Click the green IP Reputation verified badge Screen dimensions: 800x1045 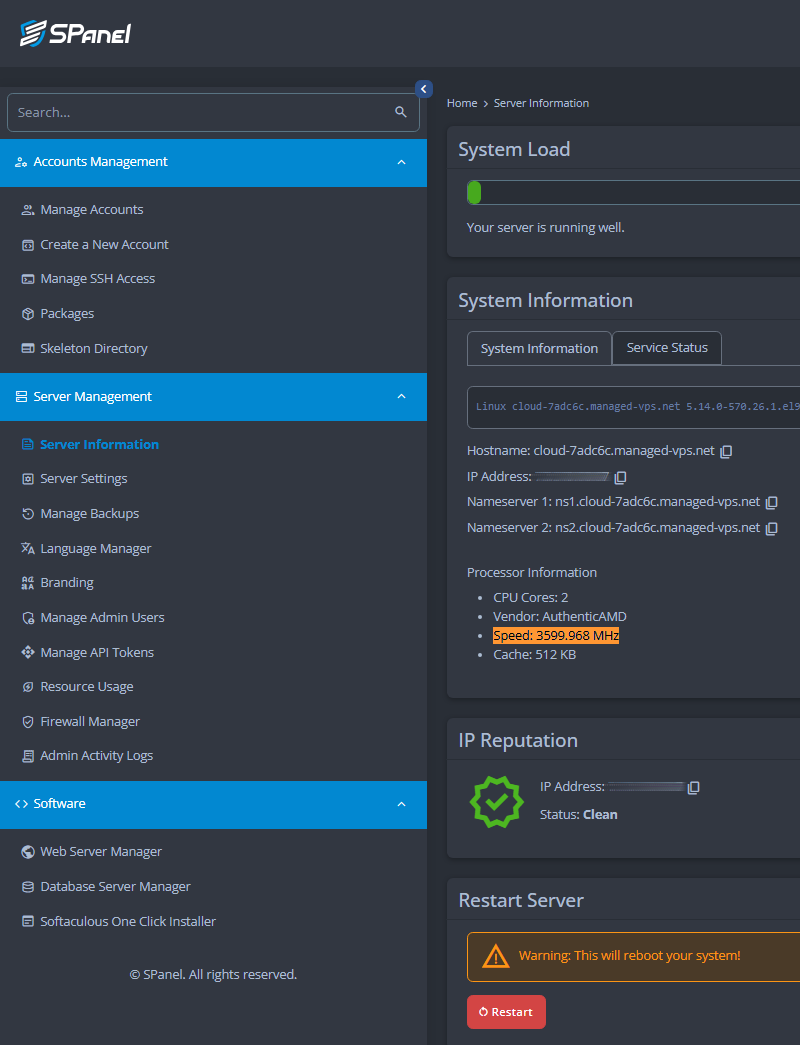pos(497,802)
